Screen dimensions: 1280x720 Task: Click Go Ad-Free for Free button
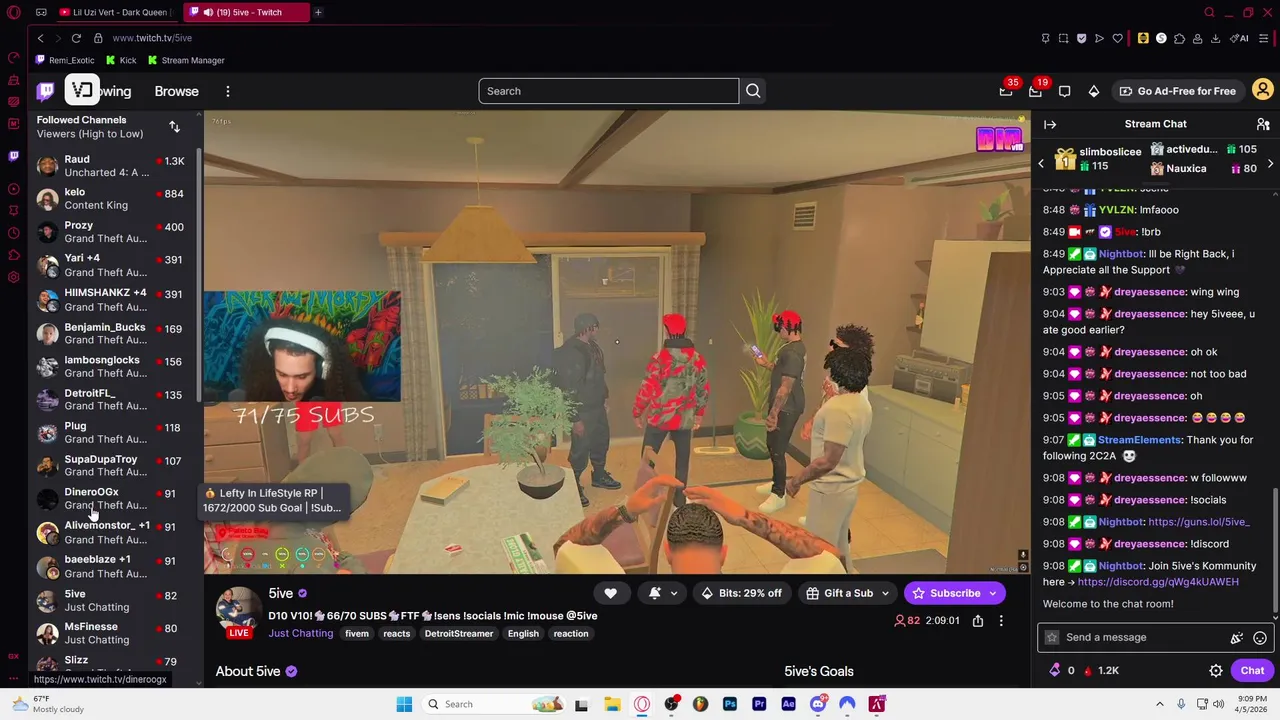tap(1177, 91)
